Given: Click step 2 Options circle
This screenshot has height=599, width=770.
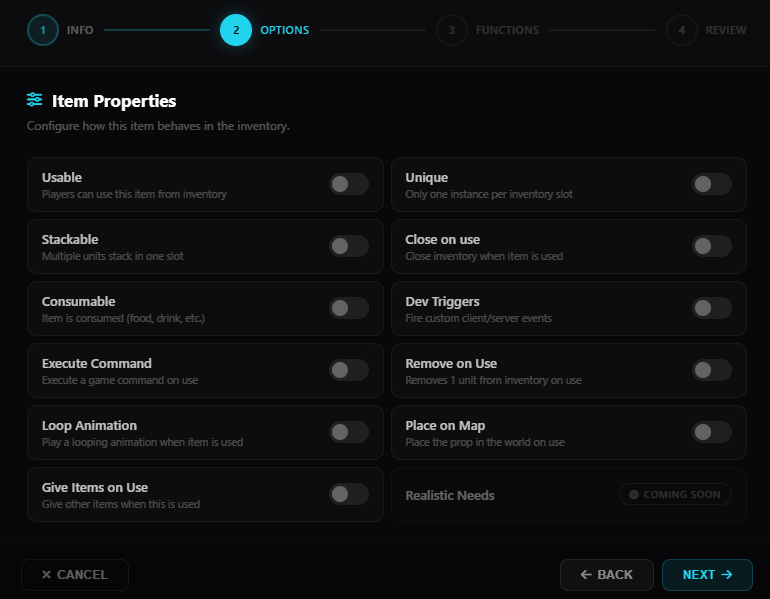Looking at the screenshot, I should pyautogui.click(x=236, y=30).
